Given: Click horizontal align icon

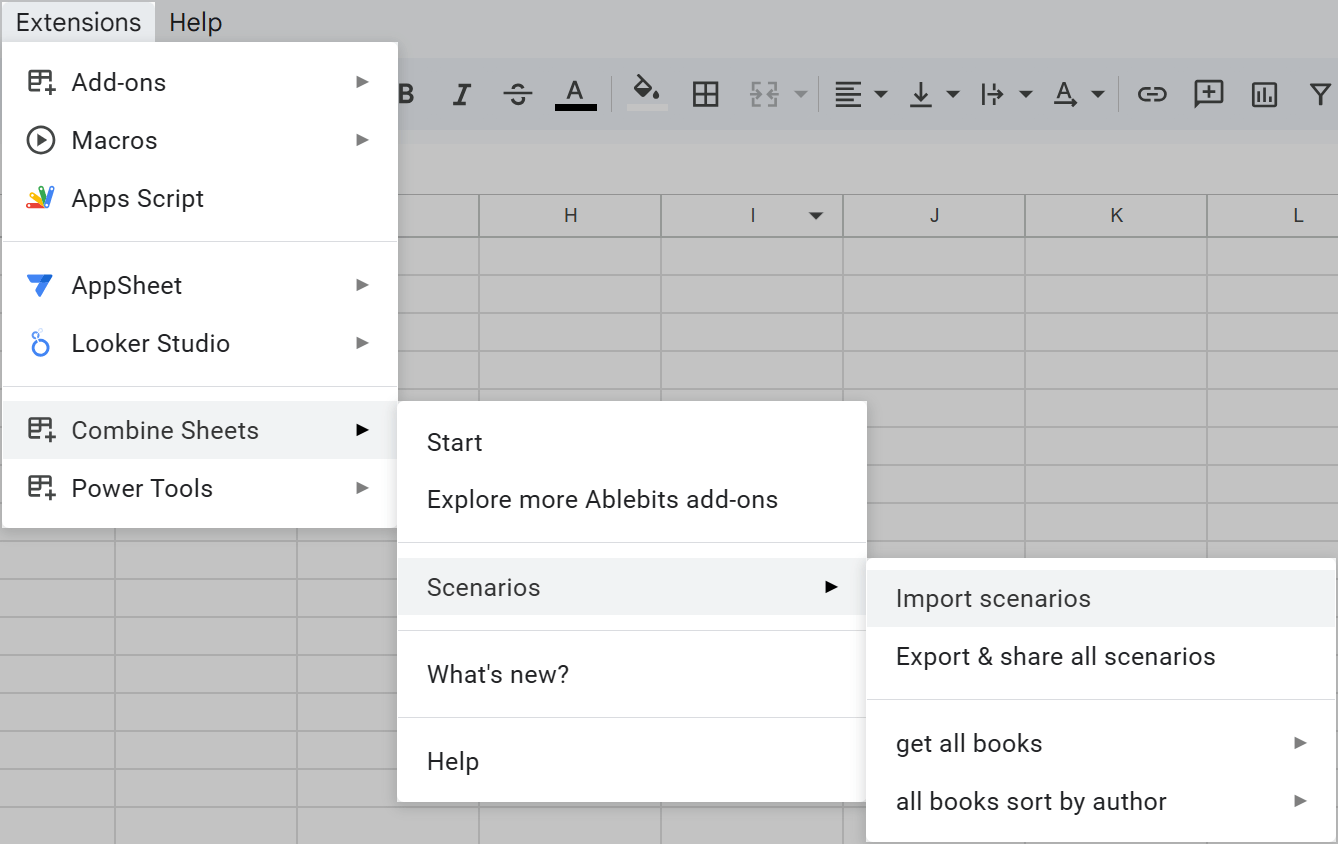Looking at the screenshot, I should click(848, 95).
